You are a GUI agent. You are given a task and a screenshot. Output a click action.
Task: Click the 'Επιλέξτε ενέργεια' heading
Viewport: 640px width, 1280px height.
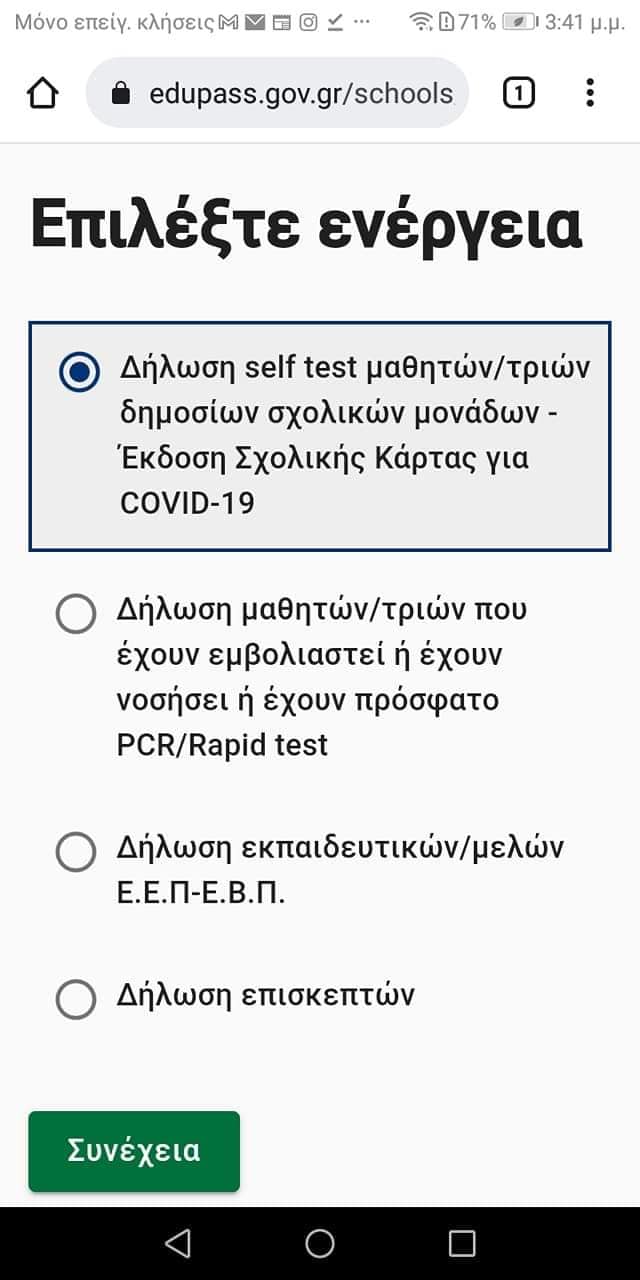tap(306, 226)
